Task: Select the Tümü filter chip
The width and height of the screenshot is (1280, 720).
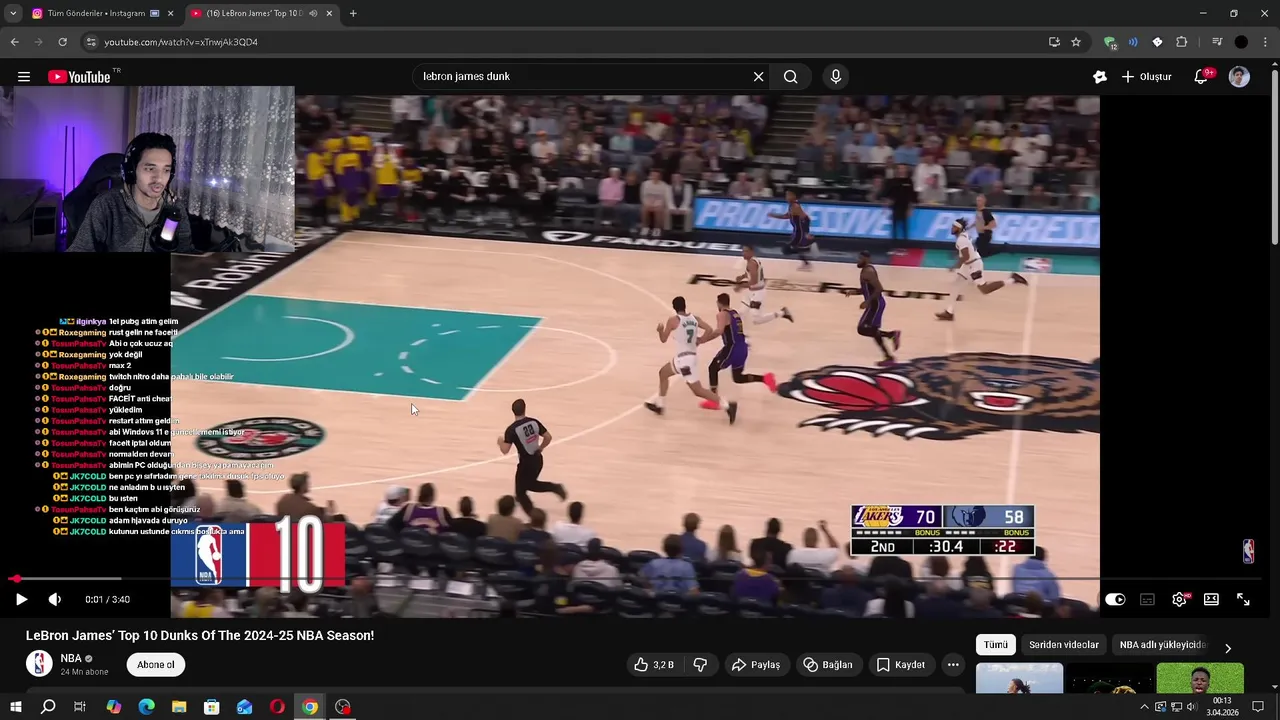Action: coord(996,645)
